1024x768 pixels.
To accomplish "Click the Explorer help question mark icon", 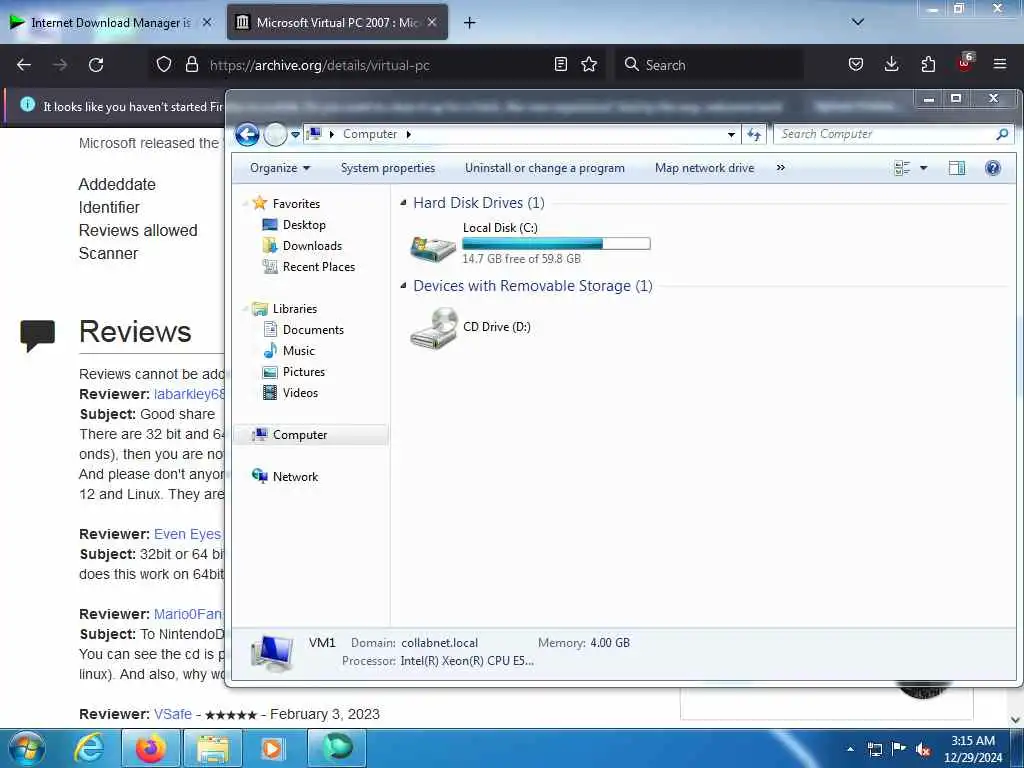I will click(993, 168).
